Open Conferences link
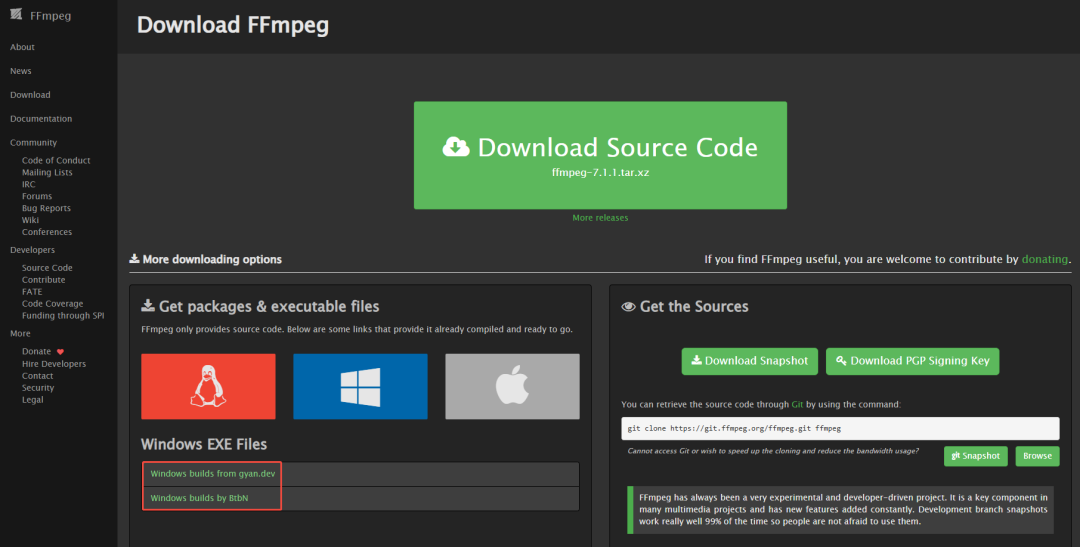Image resolution: width=1080 pixels, height=547 pixels. 47,232
